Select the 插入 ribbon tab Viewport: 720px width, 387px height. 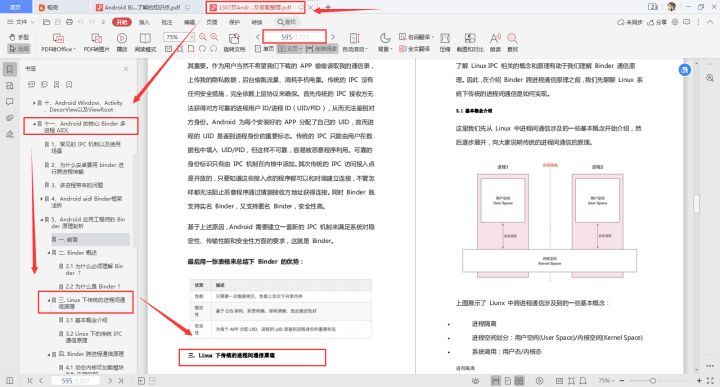[x=144, y=22]
